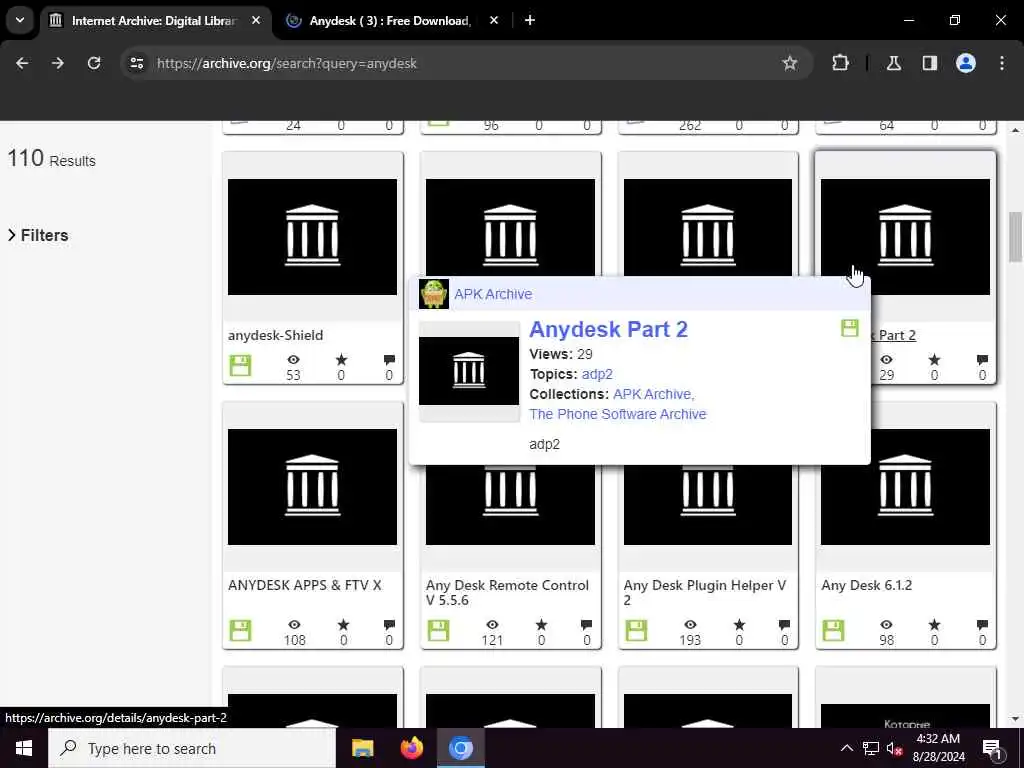This screenshot has height=768, width=1024.
Task: Go back to the previous page
Action: pyautogui.click(x=22, y=63)
